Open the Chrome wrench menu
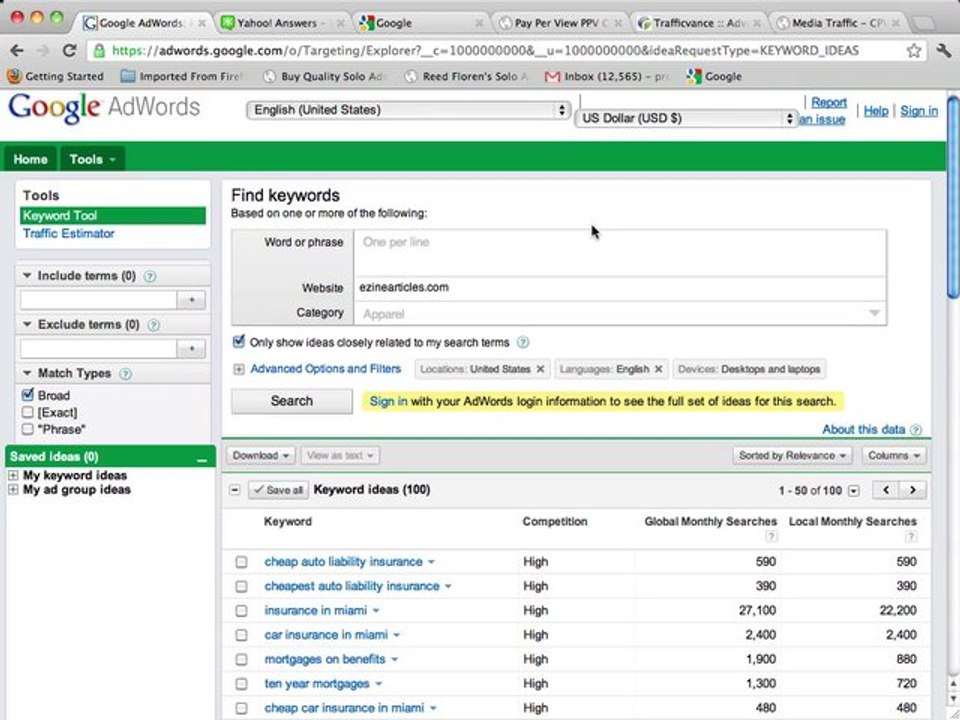Screen dimensions: 960x720 (x=943, y=51)
